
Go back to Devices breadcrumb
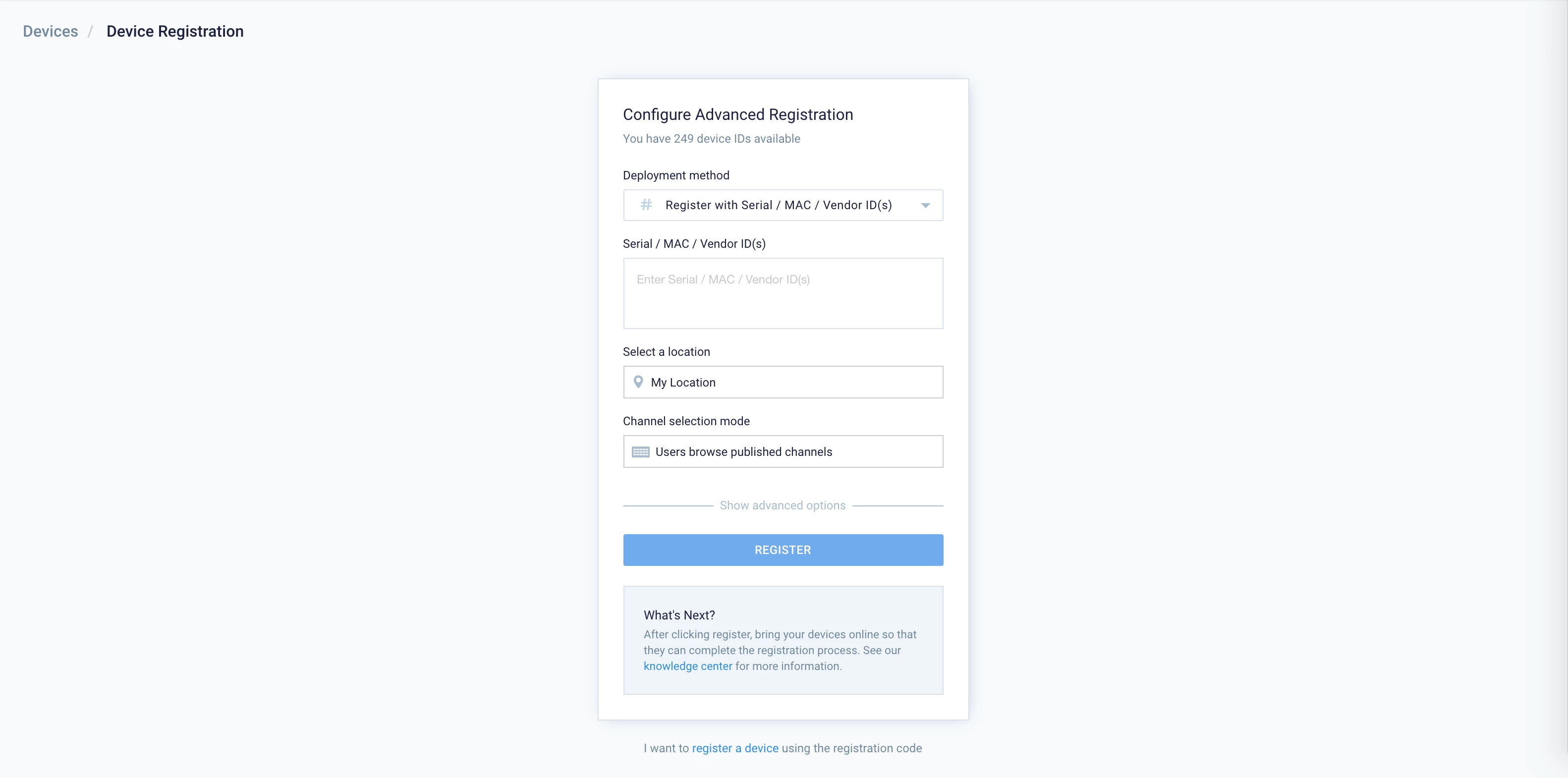pyautogui.click(x=51, y=31)
